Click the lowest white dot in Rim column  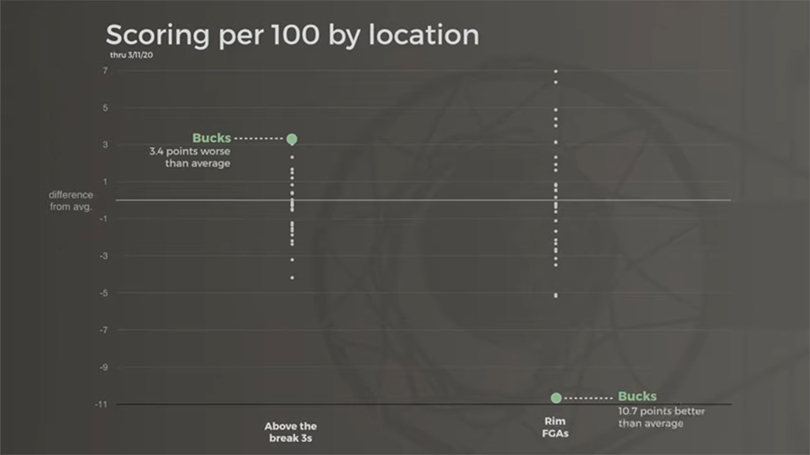[x=556, y=296]
